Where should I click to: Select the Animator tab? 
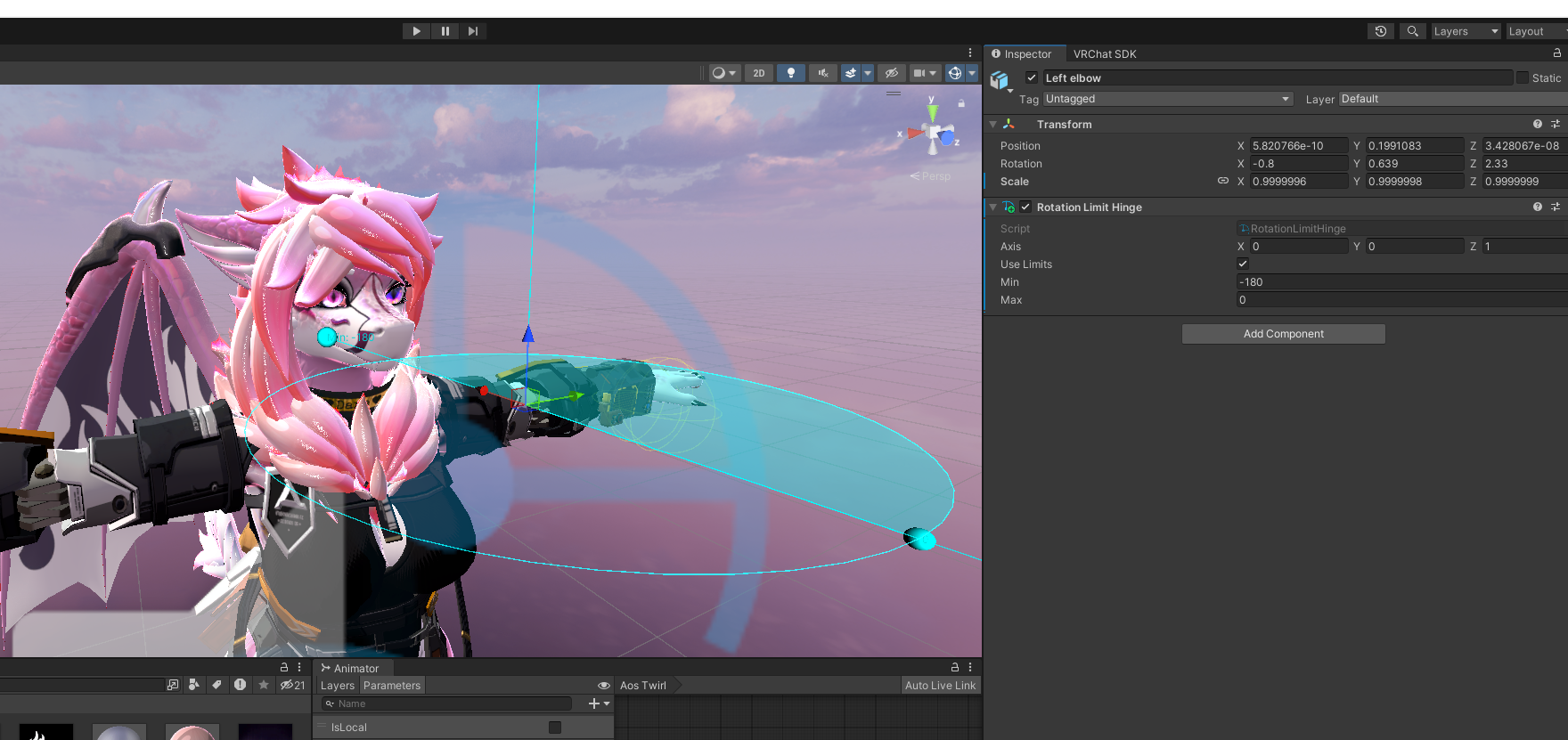[350, 668]
